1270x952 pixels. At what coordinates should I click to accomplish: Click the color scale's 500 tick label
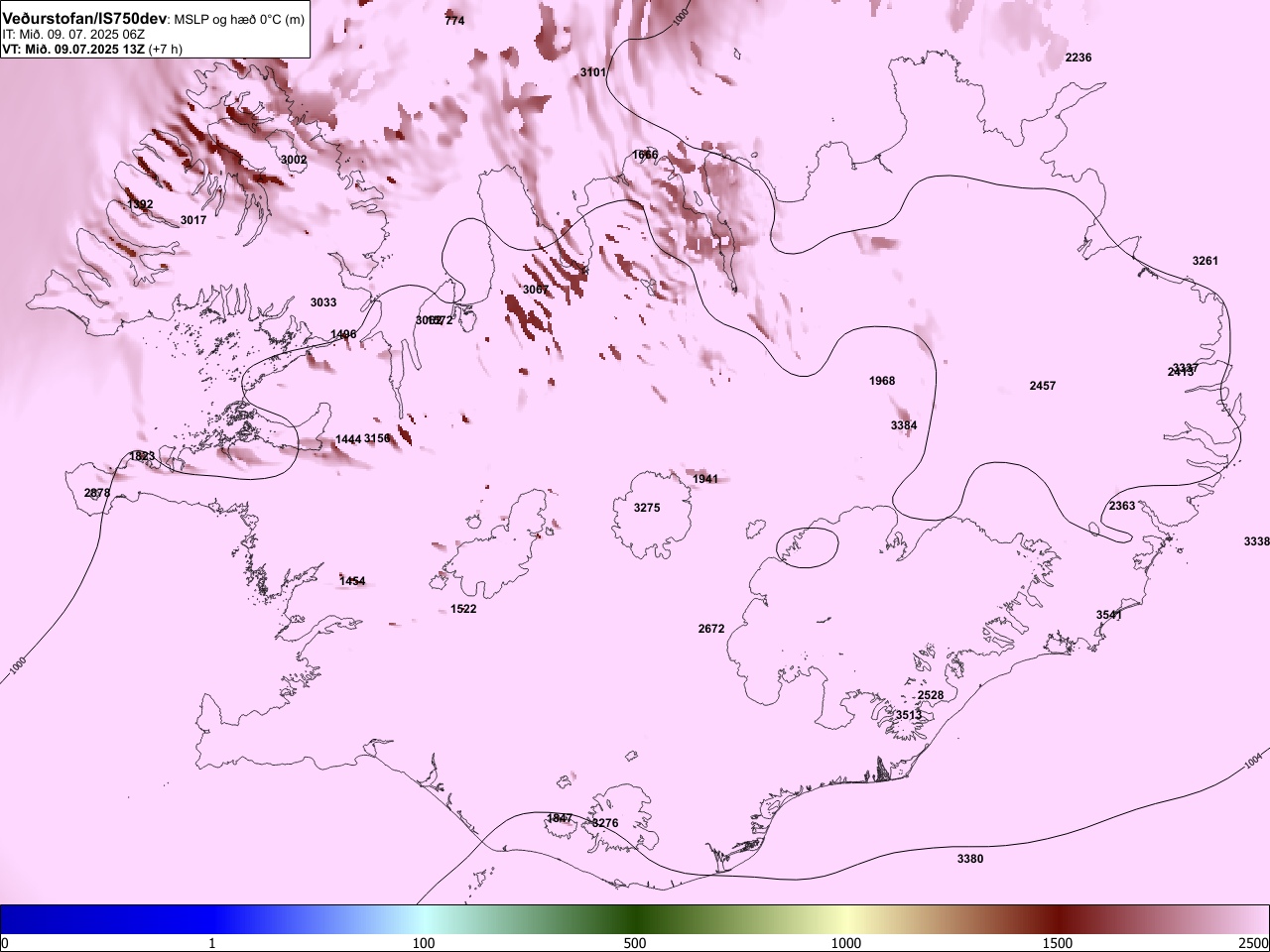(x=635, y=943)
